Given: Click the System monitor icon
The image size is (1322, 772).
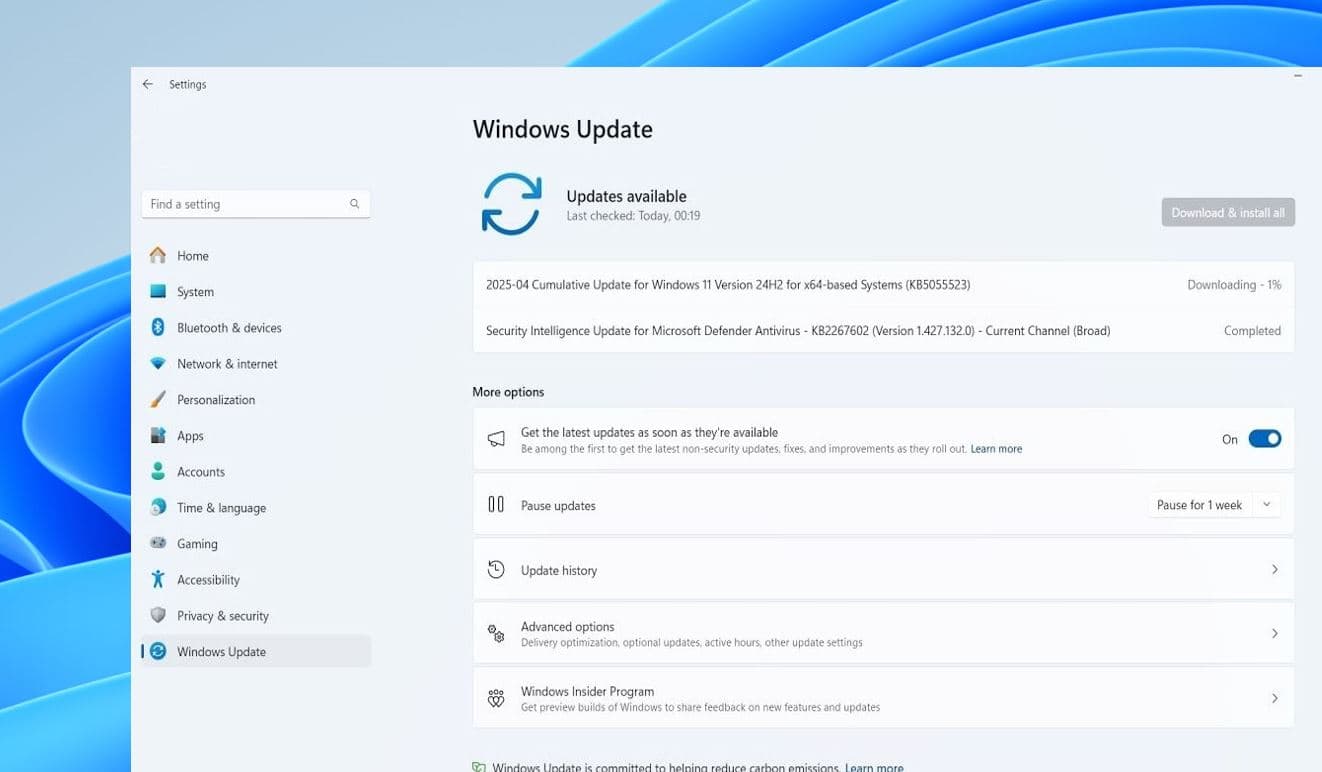Looking at the screenshot, I should click(158, 292).
